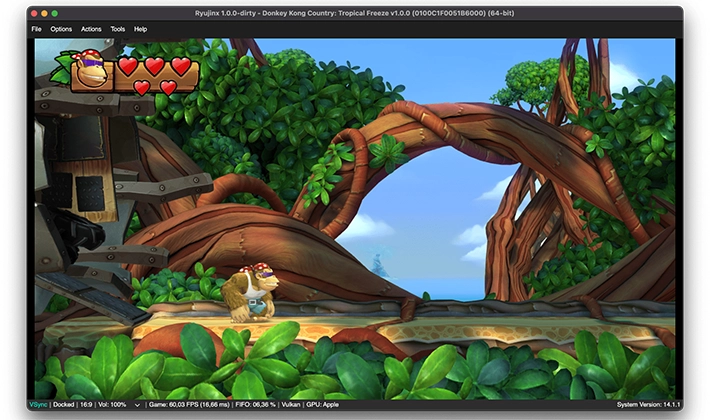Open the File menu

(36, 29)
